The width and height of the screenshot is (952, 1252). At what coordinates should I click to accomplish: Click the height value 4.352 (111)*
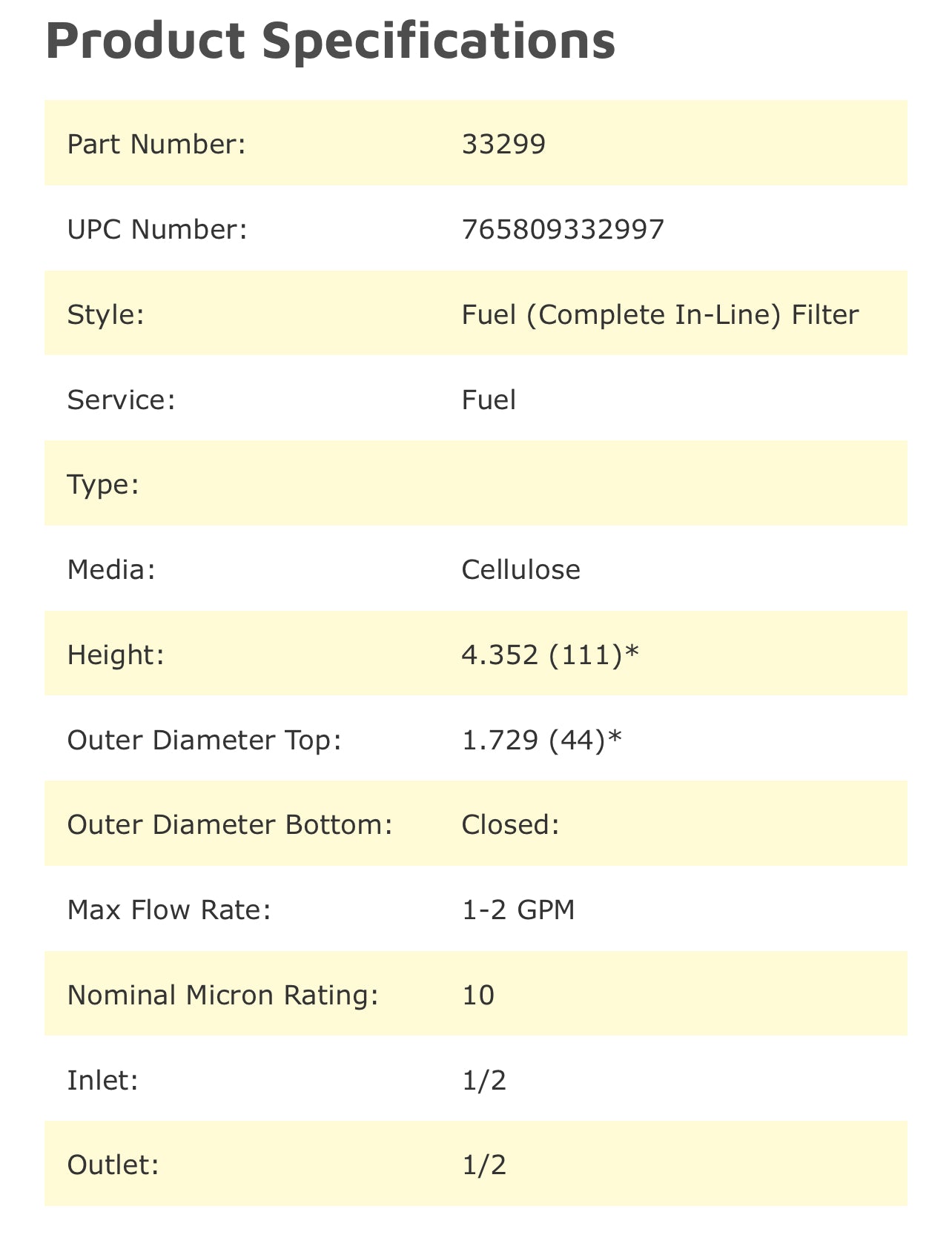click(549, 655)
